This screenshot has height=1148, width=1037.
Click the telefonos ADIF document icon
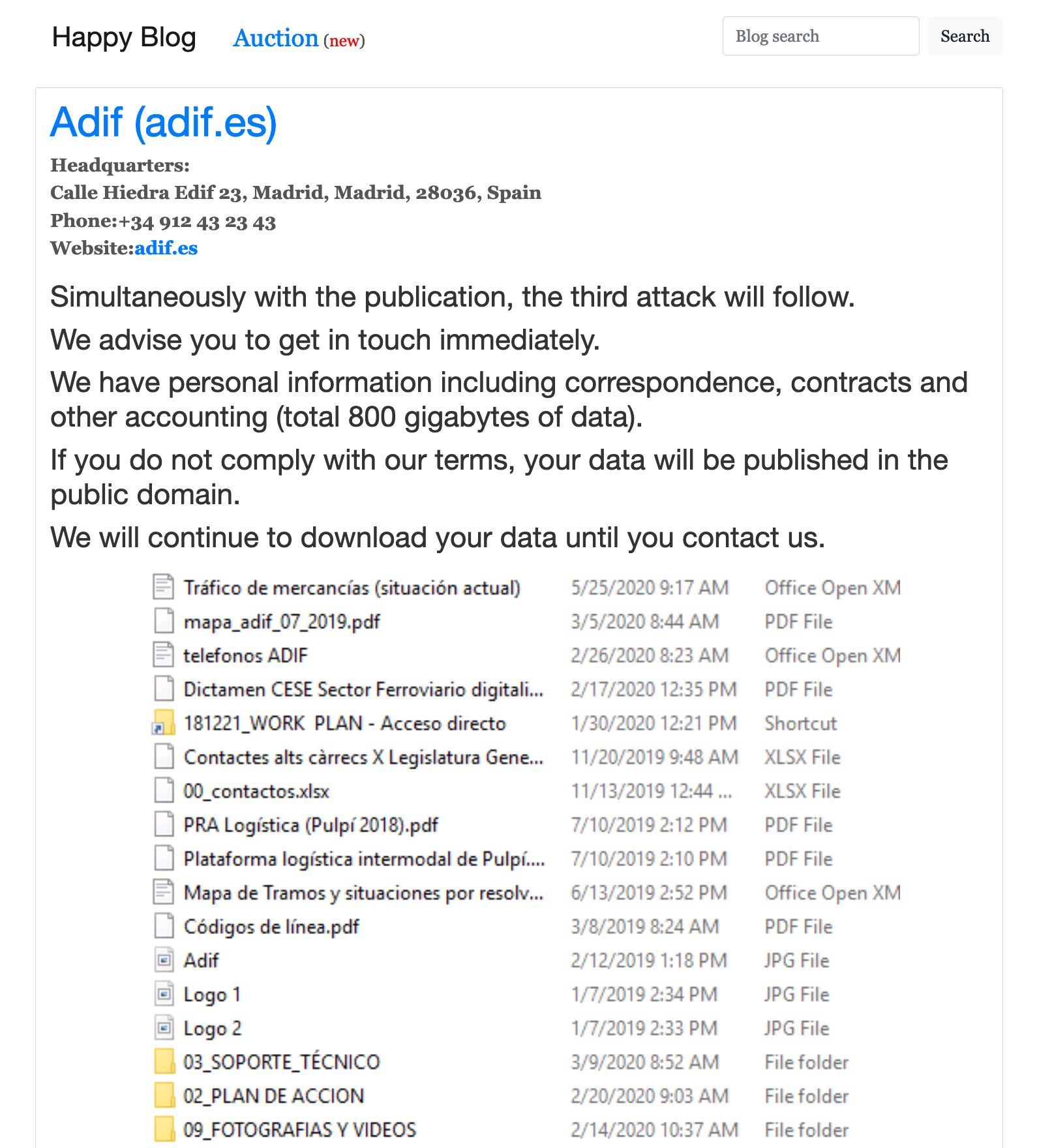pos(163,656)
